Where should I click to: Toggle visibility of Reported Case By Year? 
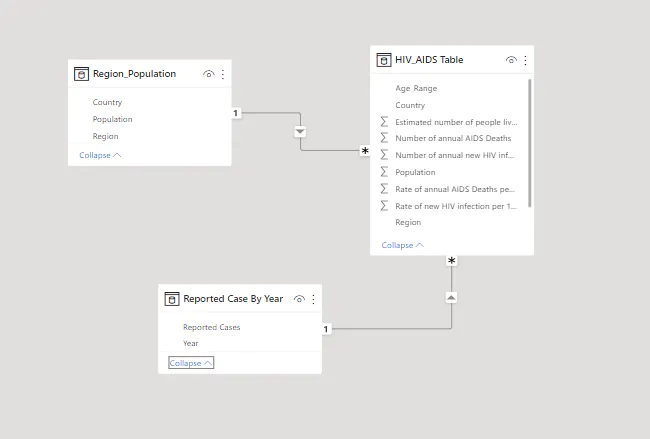pyautogui.click(x=299, y=299)
